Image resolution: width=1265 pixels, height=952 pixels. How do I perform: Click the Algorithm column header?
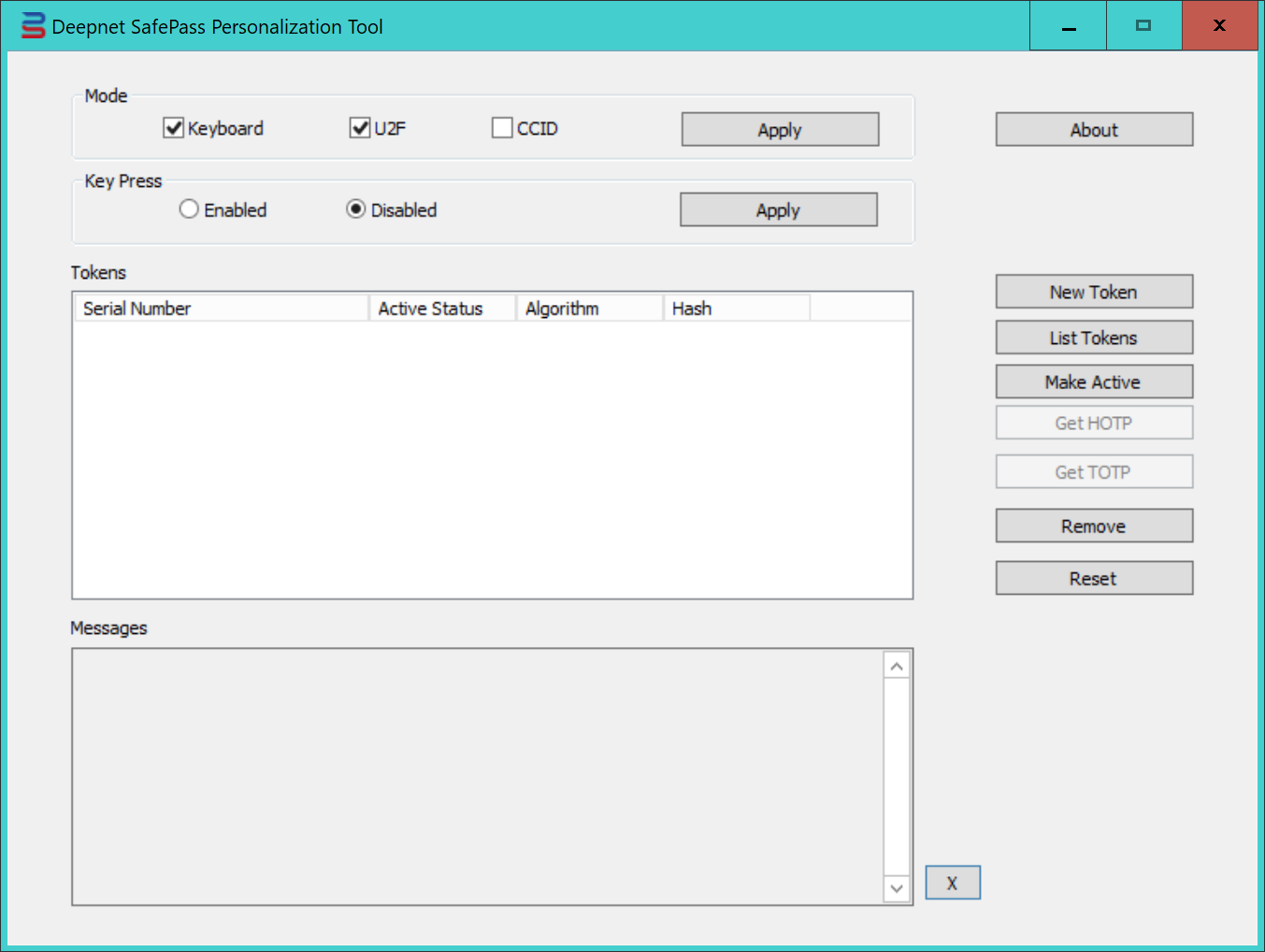pyautogui.click(x=589, y=309)
